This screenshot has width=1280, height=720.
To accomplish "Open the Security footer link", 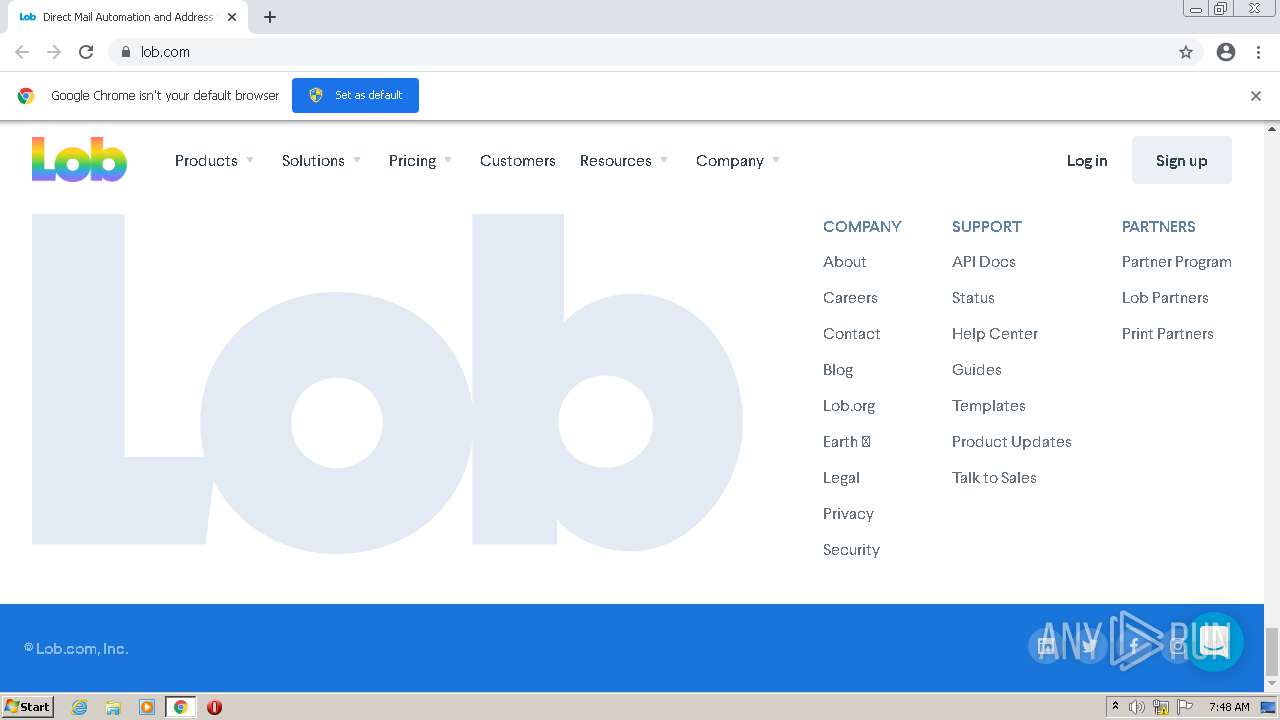I will pyautogui.click(x=851, y=550).
